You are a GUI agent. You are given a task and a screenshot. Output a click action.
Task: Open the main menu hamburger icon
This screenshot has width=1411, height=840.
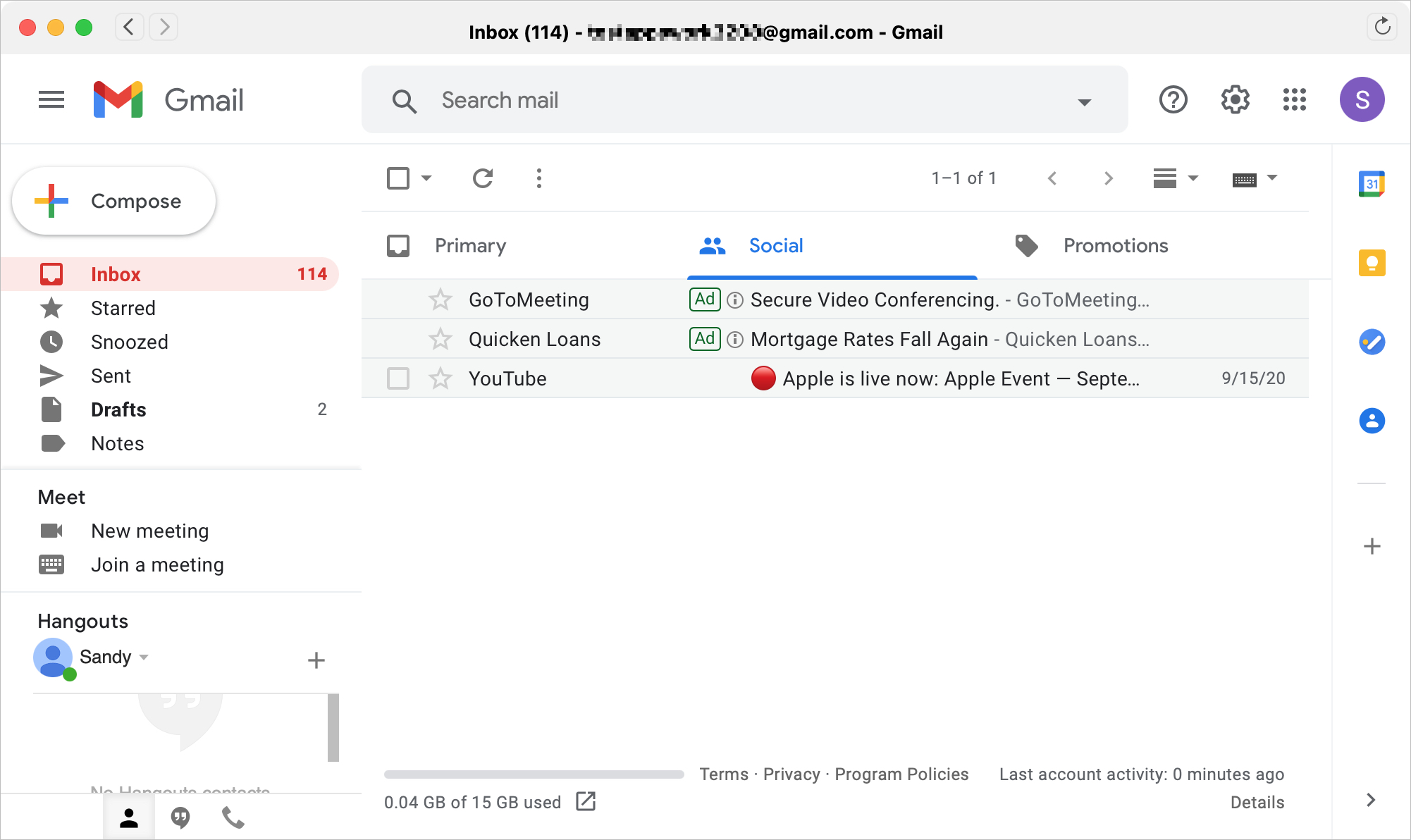point(51,99)
